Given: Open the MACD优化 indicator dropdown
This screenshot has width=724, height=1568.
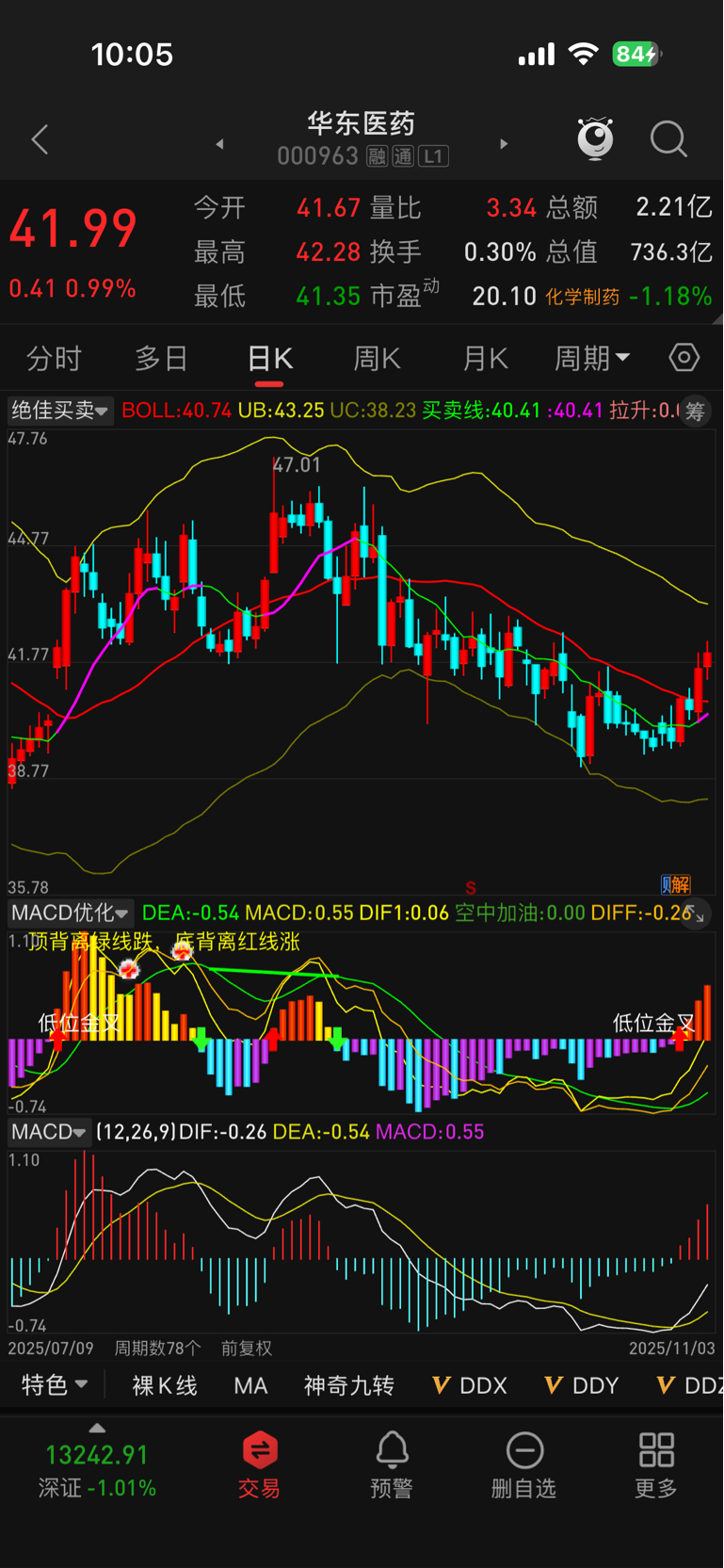Looking at the screenshot, I should [x=71, y=913].
